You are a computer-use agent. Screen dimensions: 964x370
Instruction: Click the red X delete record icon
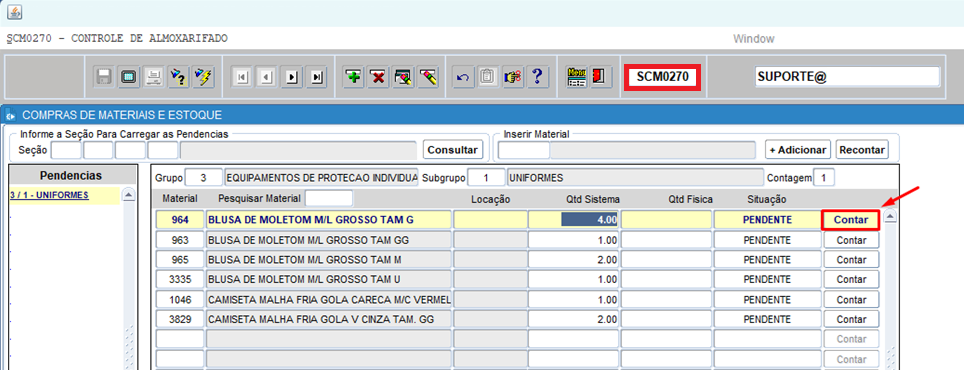click(x=378, y=77)
